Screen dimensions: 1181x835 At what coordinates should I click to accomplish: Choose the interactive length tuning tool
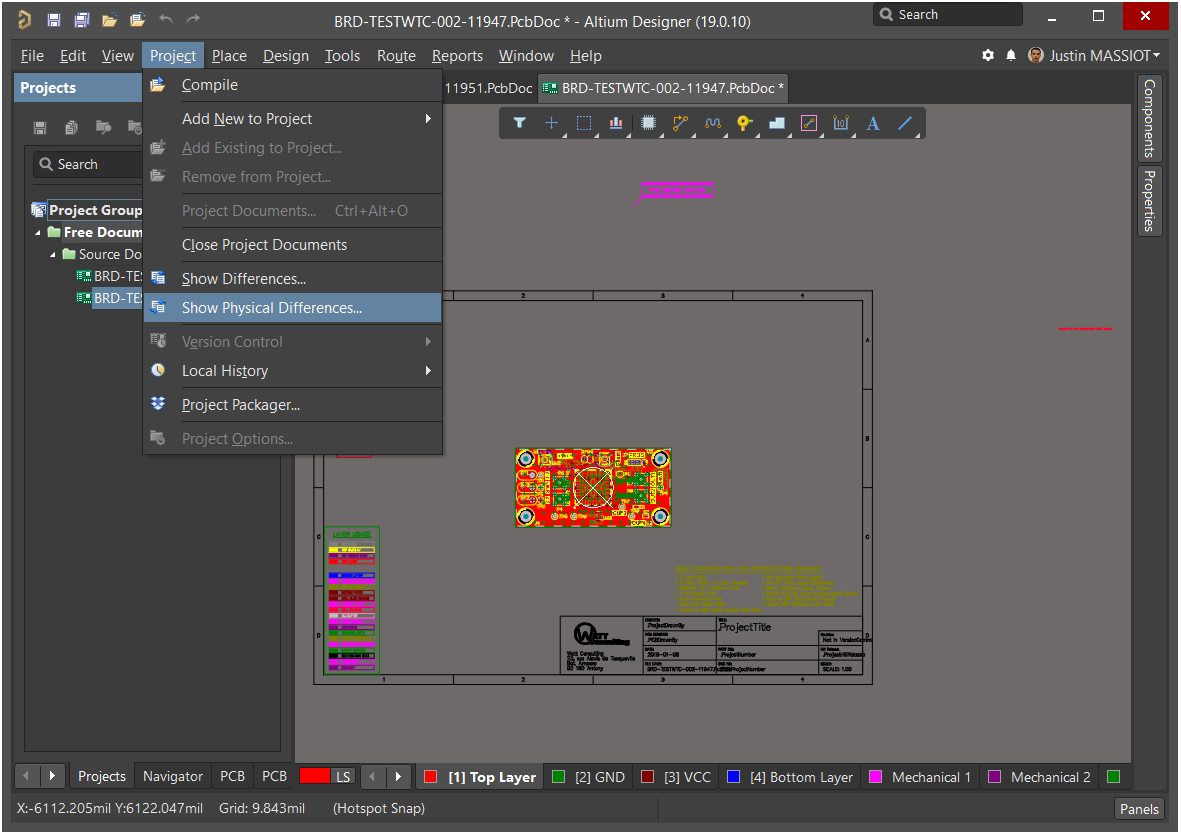point(713,123)
